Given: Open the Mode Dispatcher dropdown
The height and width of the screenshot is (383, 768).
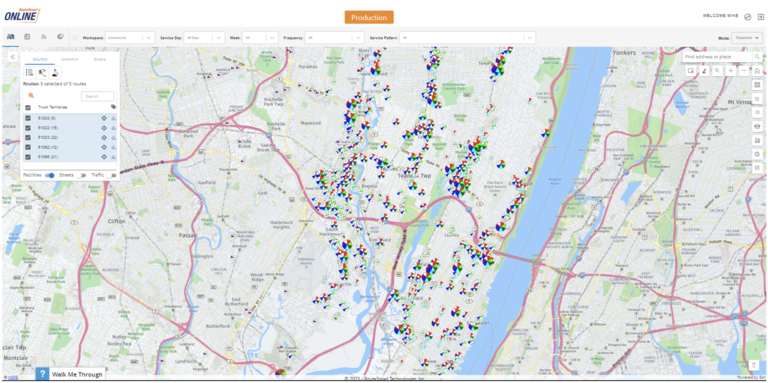Looking at the screenshot, I should point(748,38).
